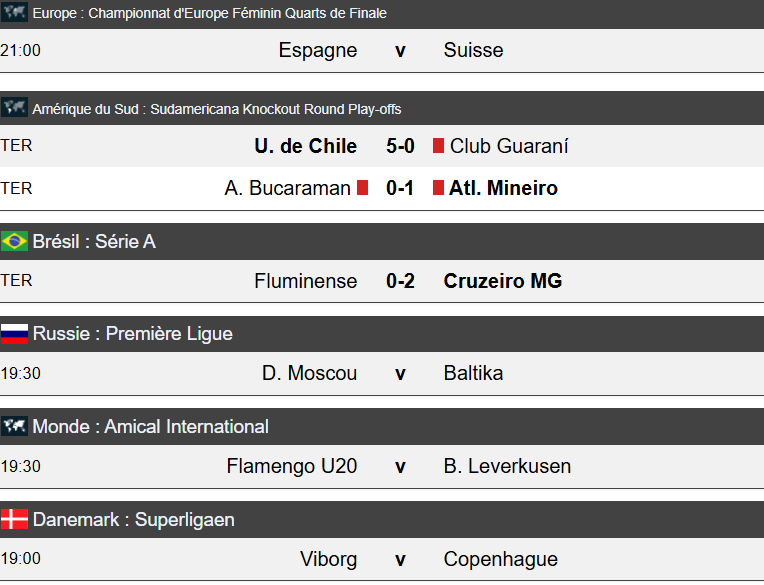The image size is (764, 585).
Task: Select the Flamengo U20 team name
Action: coord(292,466)
